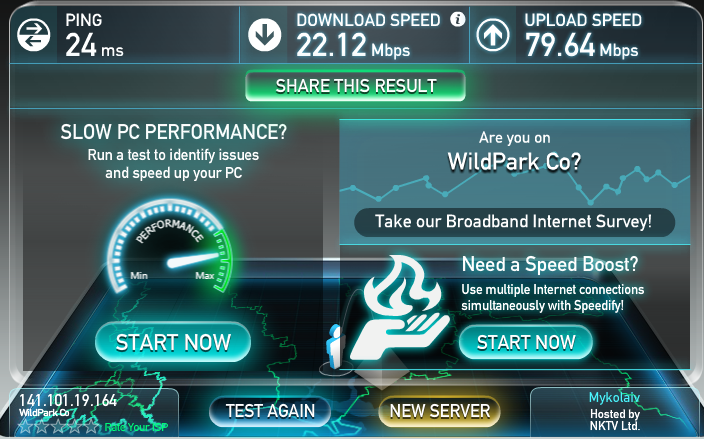
Task: Select the user location person marker
Action: coord(334,347)
